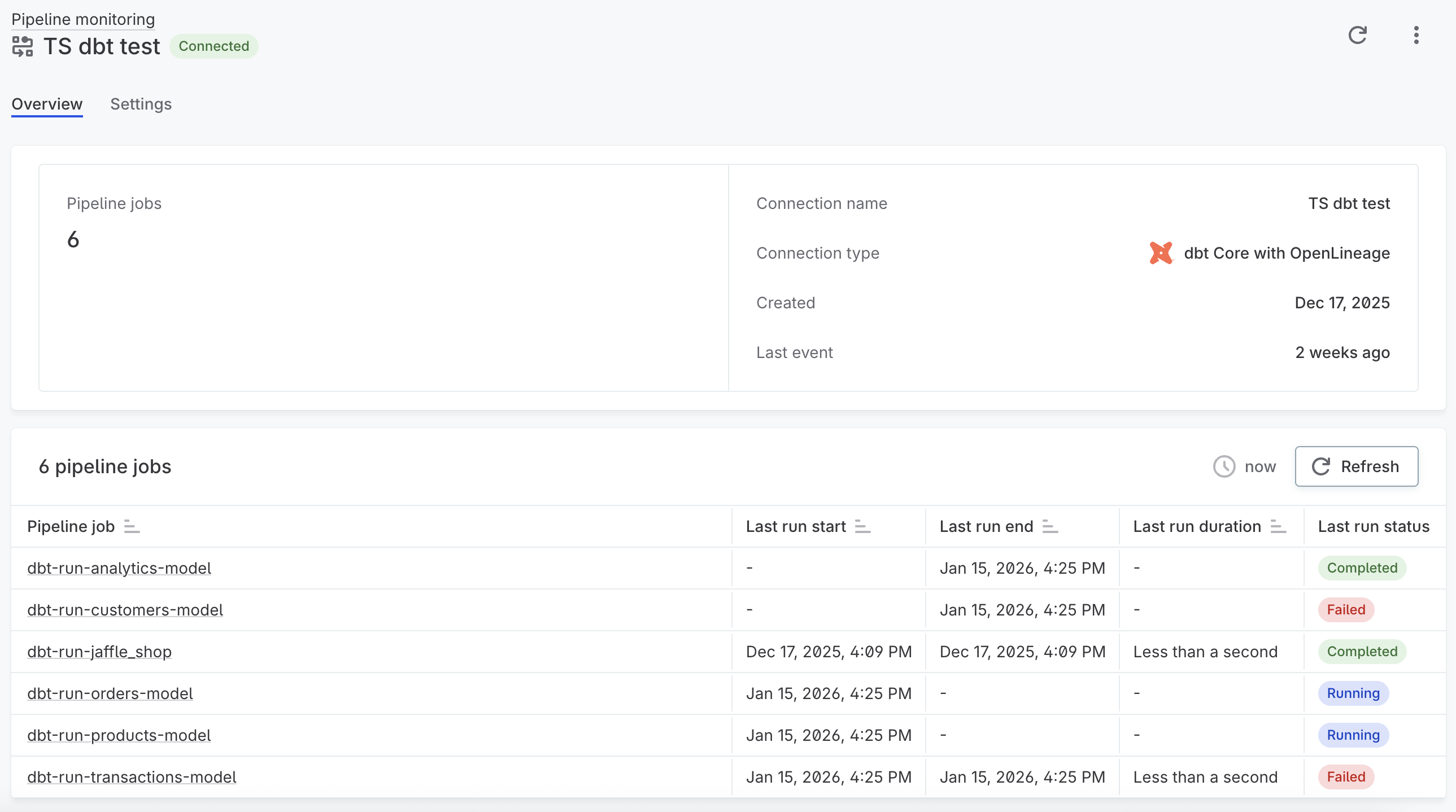Open the three-dot options menu
This screenshot has height=812, width=1456.
click(1416, 35)
